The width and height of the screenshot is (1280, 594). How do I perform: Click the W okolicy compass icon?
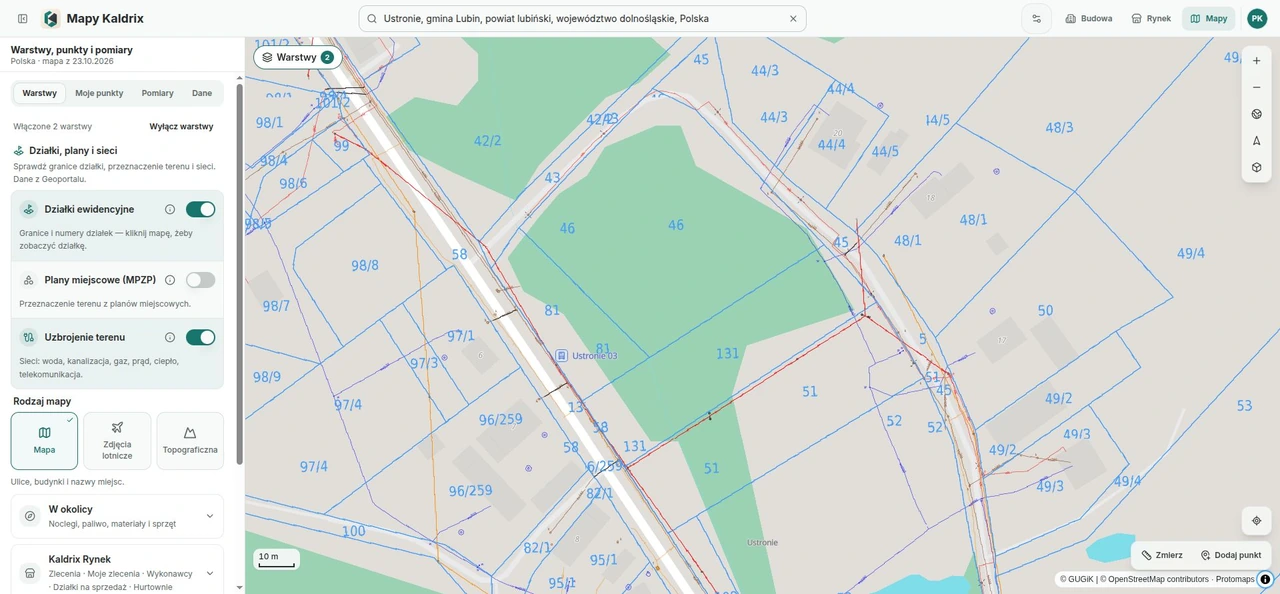point(30,516)
